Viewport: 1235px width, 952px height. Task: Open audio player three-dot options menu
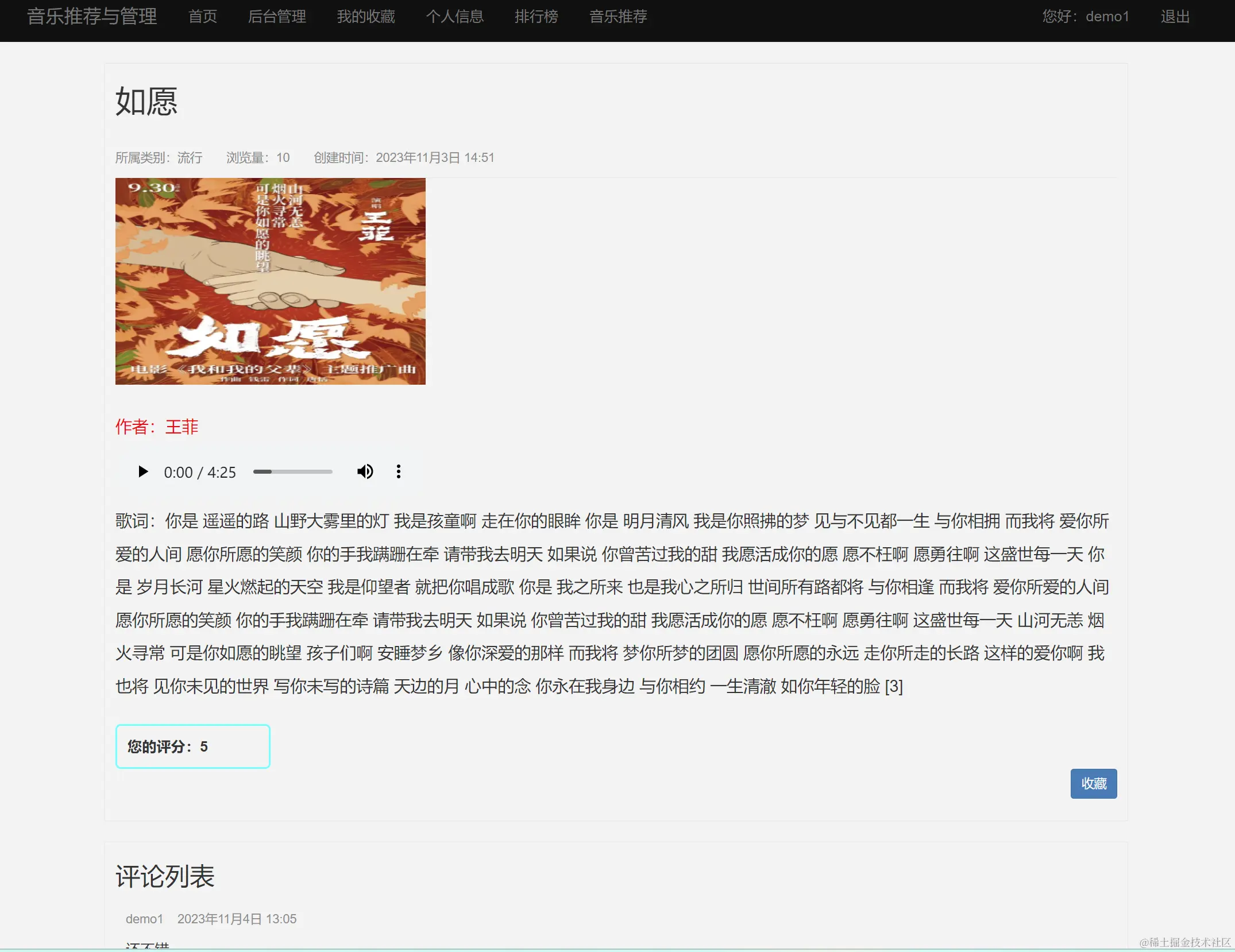pos(398,472)
